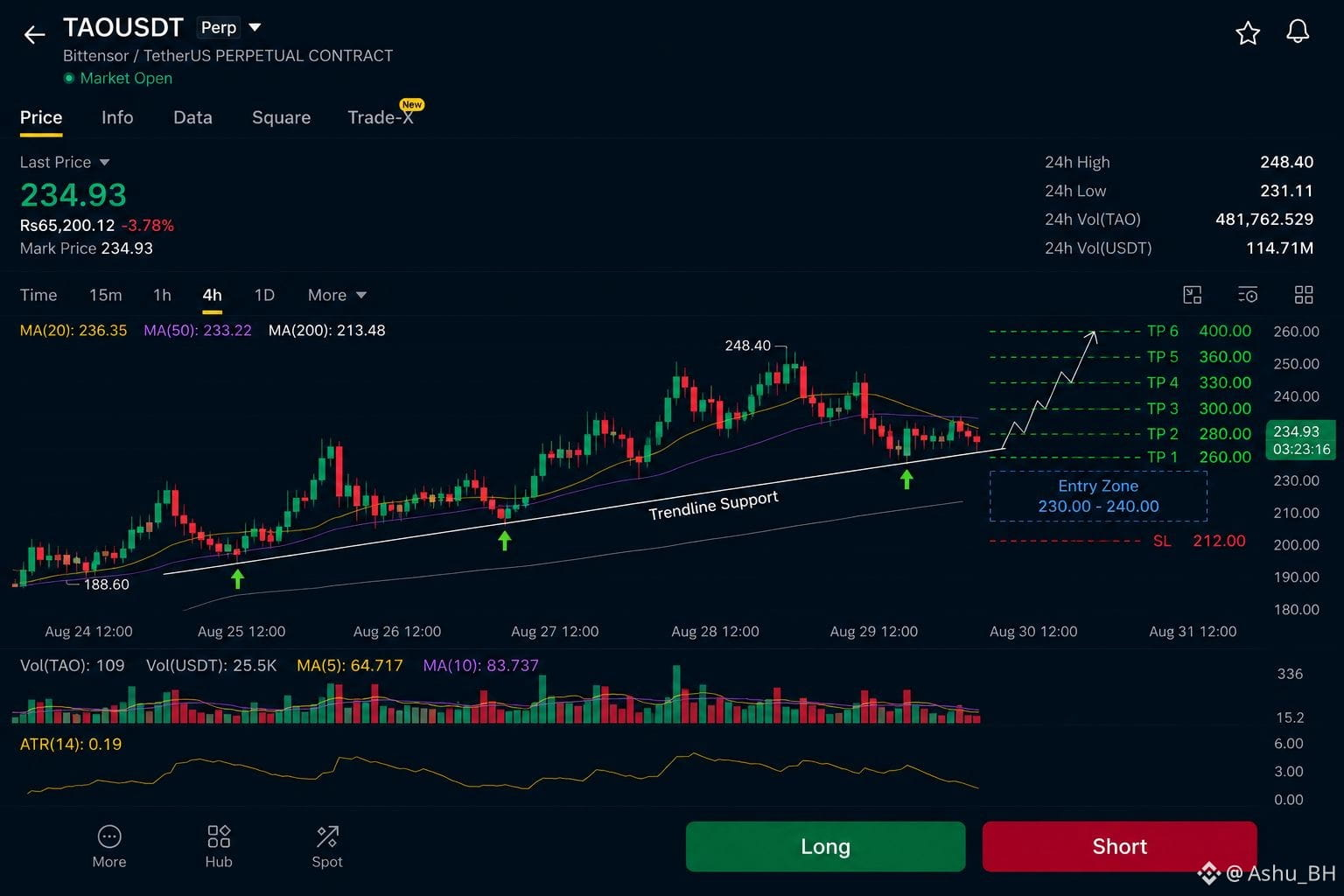The height and width of the screenshot is (896, 1344).
Task: Expand the More timeframes dropdown
Action: [337, 295]
